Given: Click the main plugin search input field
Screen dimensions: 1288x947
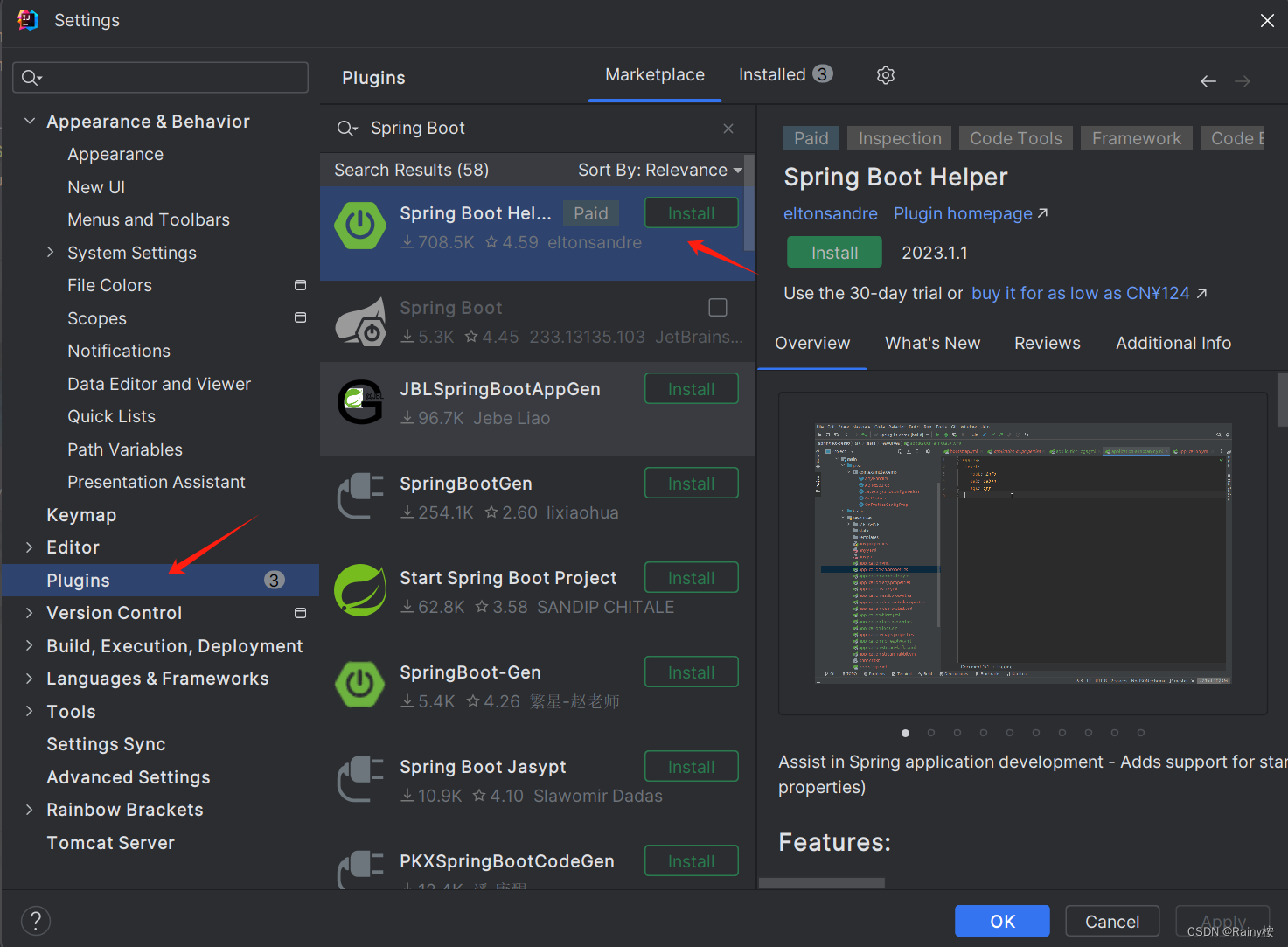Looking at the screenshot, I should tap(525, 128).
